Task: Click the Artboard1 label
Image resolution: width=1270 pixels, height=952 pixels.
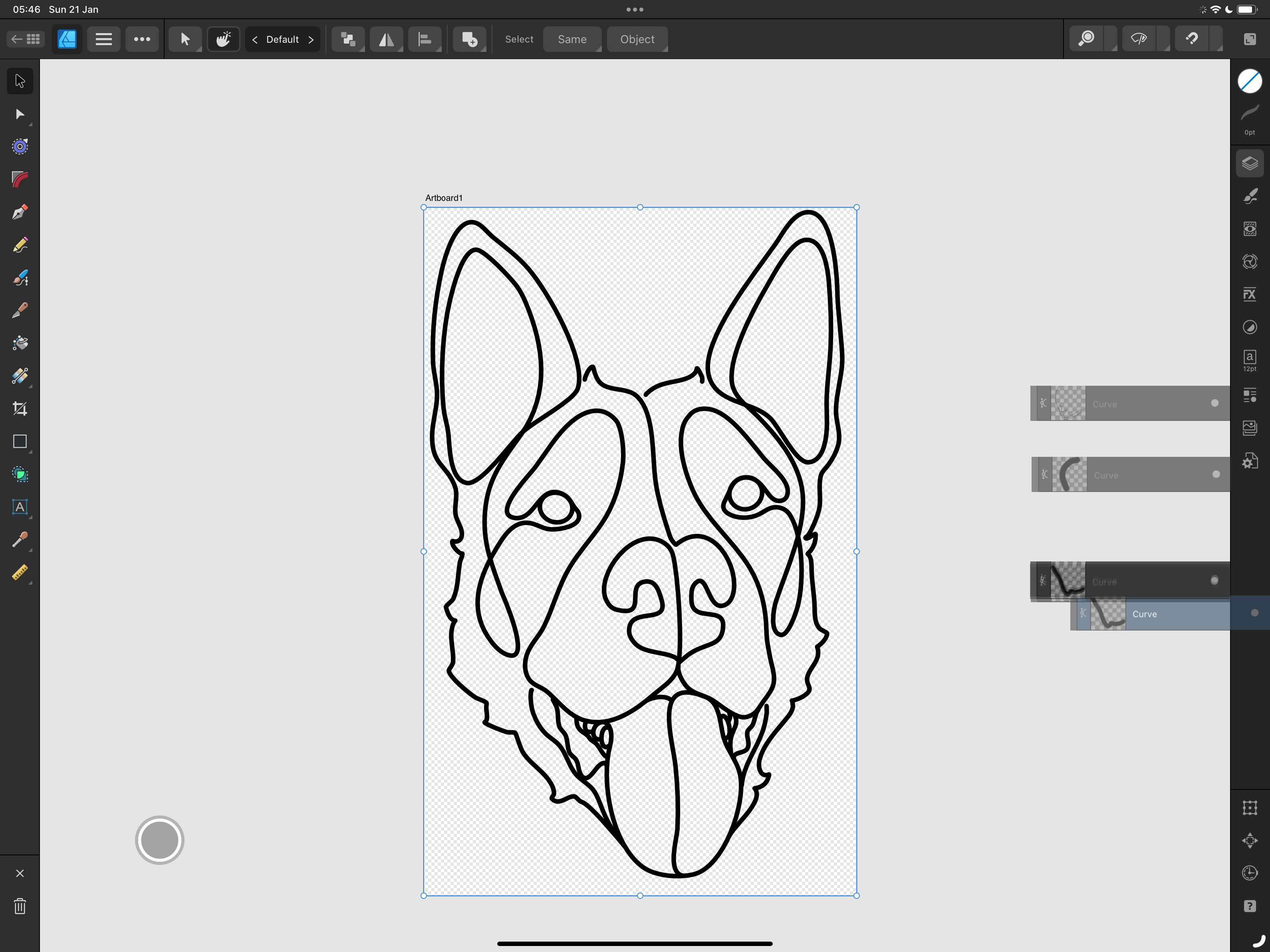Action: click(444, 198)
